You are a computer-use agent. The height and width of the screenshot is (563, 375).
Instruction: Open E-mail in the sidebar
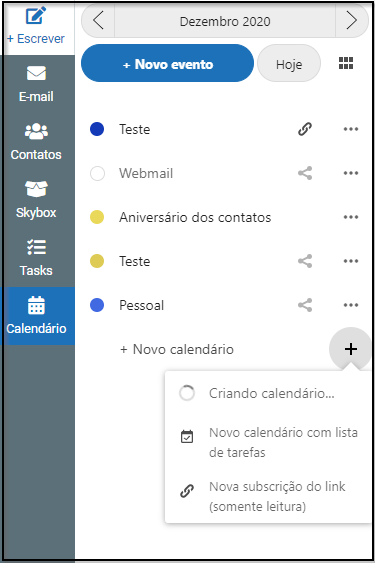[x=36, y=73]
